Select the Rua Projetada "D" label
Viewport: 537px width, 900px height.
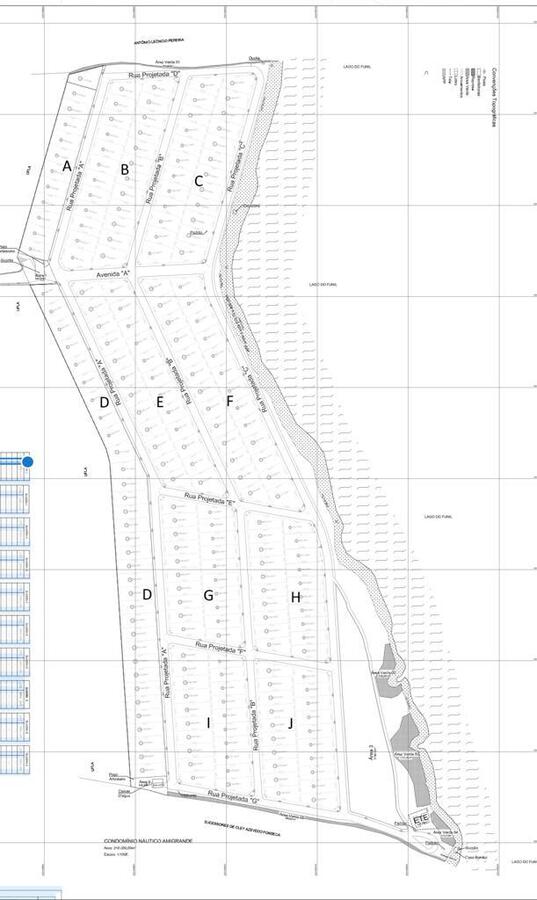point(154,75)
